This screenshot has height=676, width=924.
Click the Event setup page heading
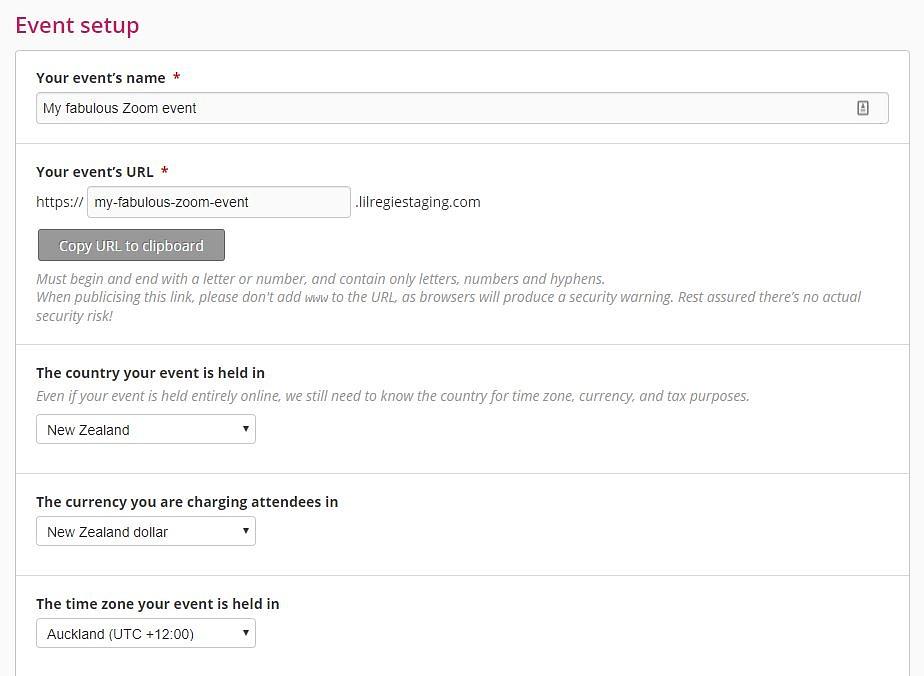coord(77,25)
